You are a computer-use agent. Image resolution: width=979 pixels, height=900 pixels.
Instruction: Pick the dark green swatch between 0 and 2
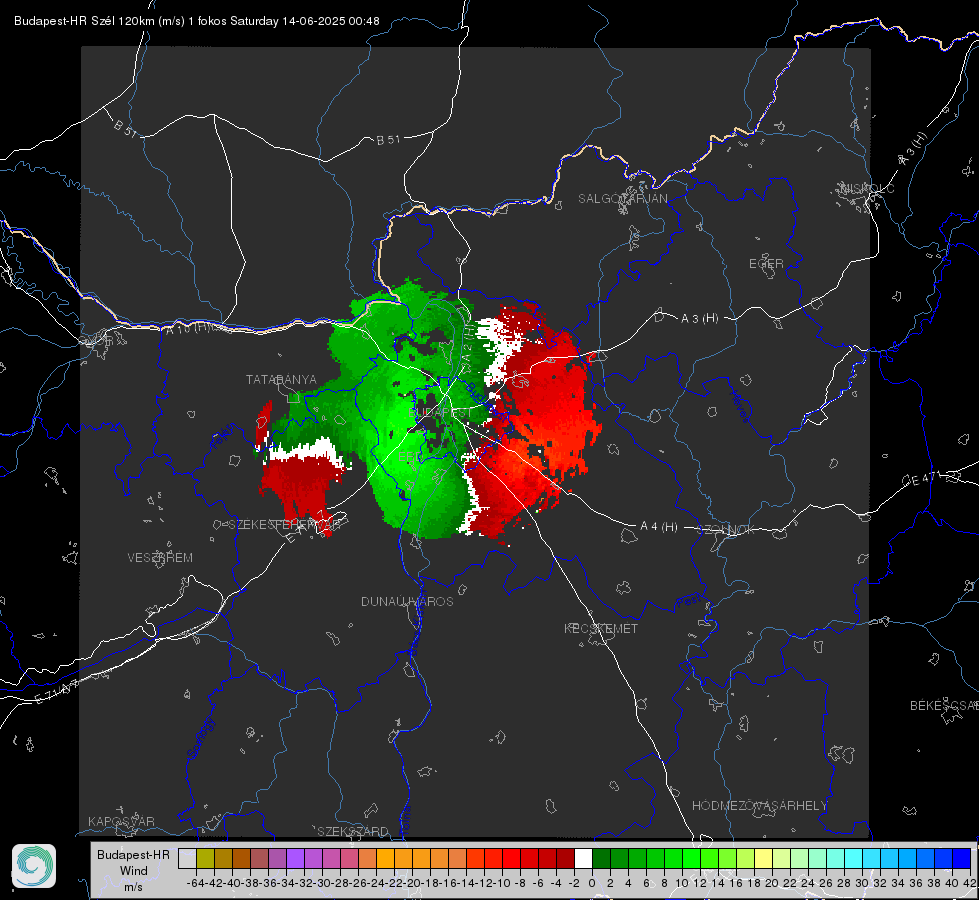601,858
